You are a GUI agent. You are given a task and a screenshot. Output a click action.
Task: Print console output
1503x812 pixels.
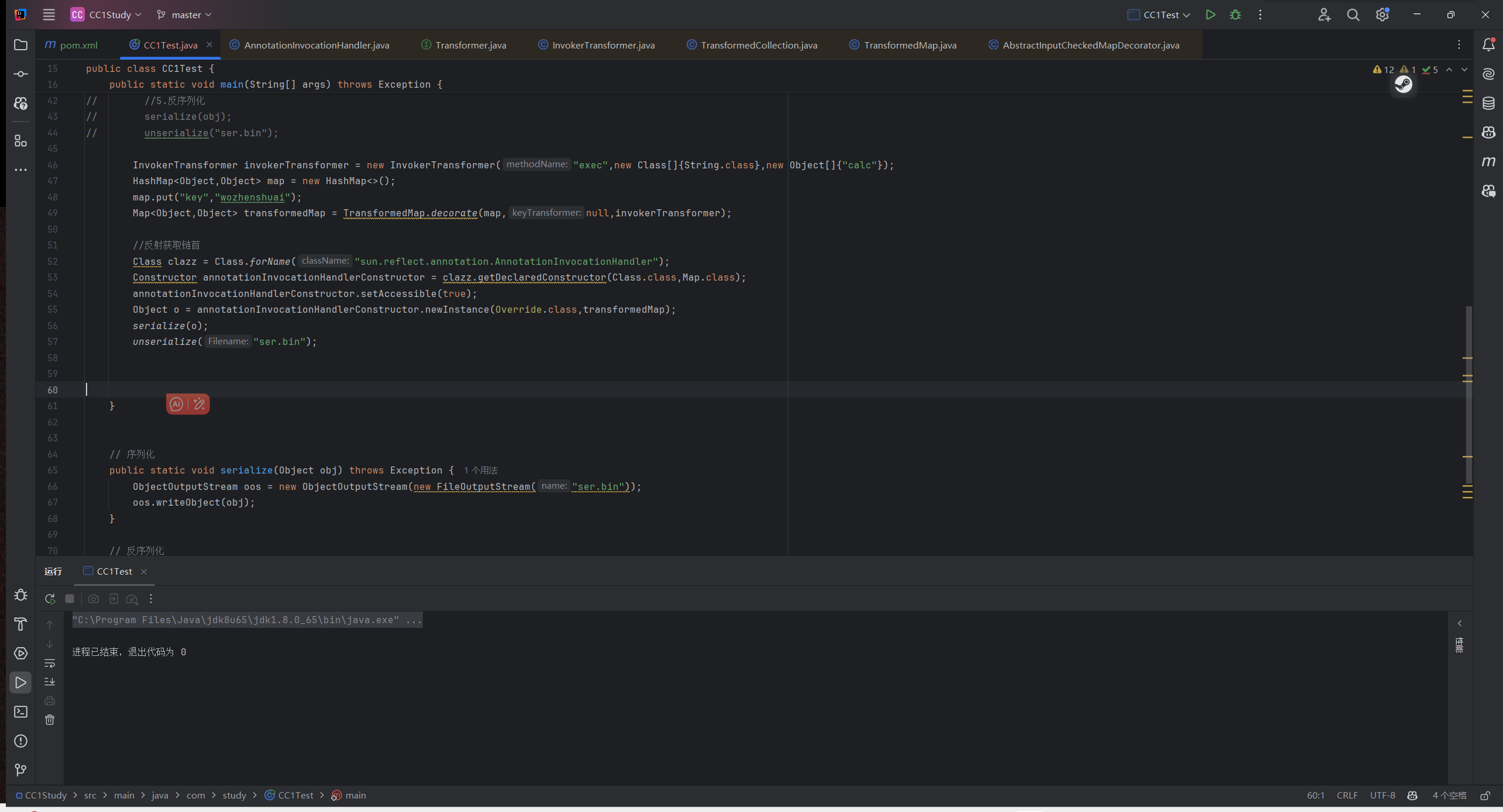50,701
